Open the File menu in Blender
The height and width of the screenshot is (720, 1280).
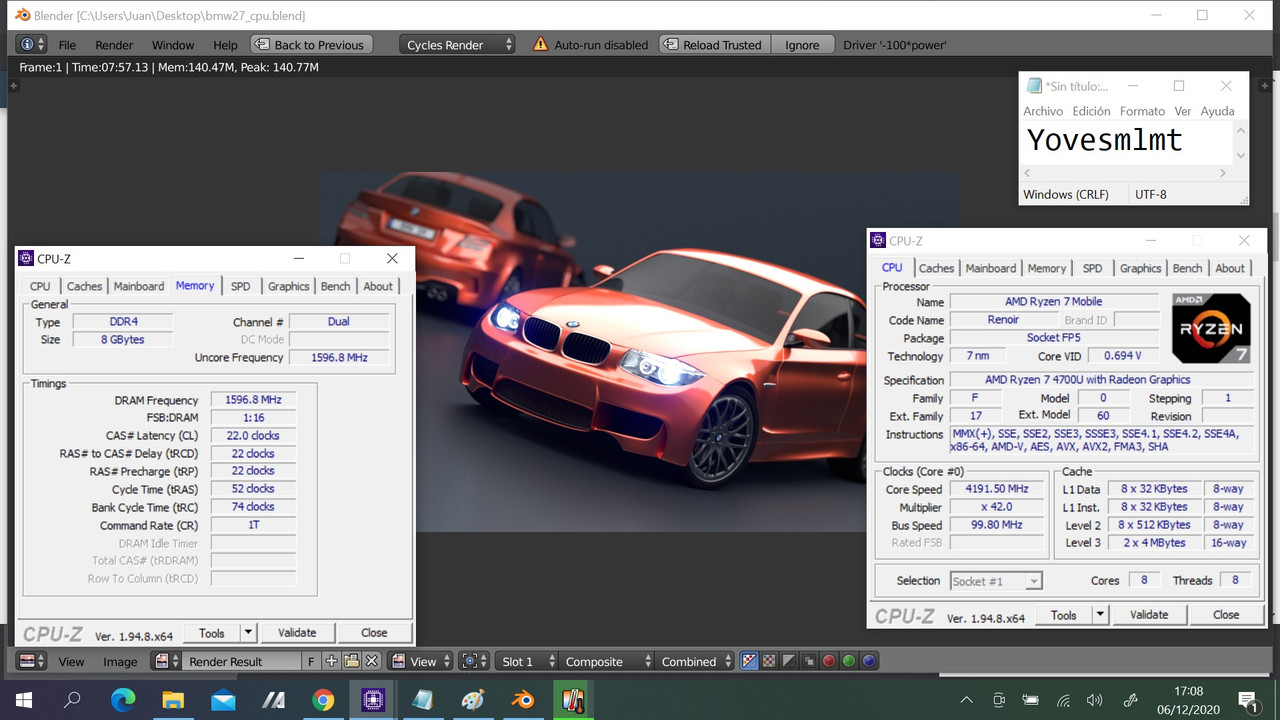pyautogui.click(x=67, y=45)
